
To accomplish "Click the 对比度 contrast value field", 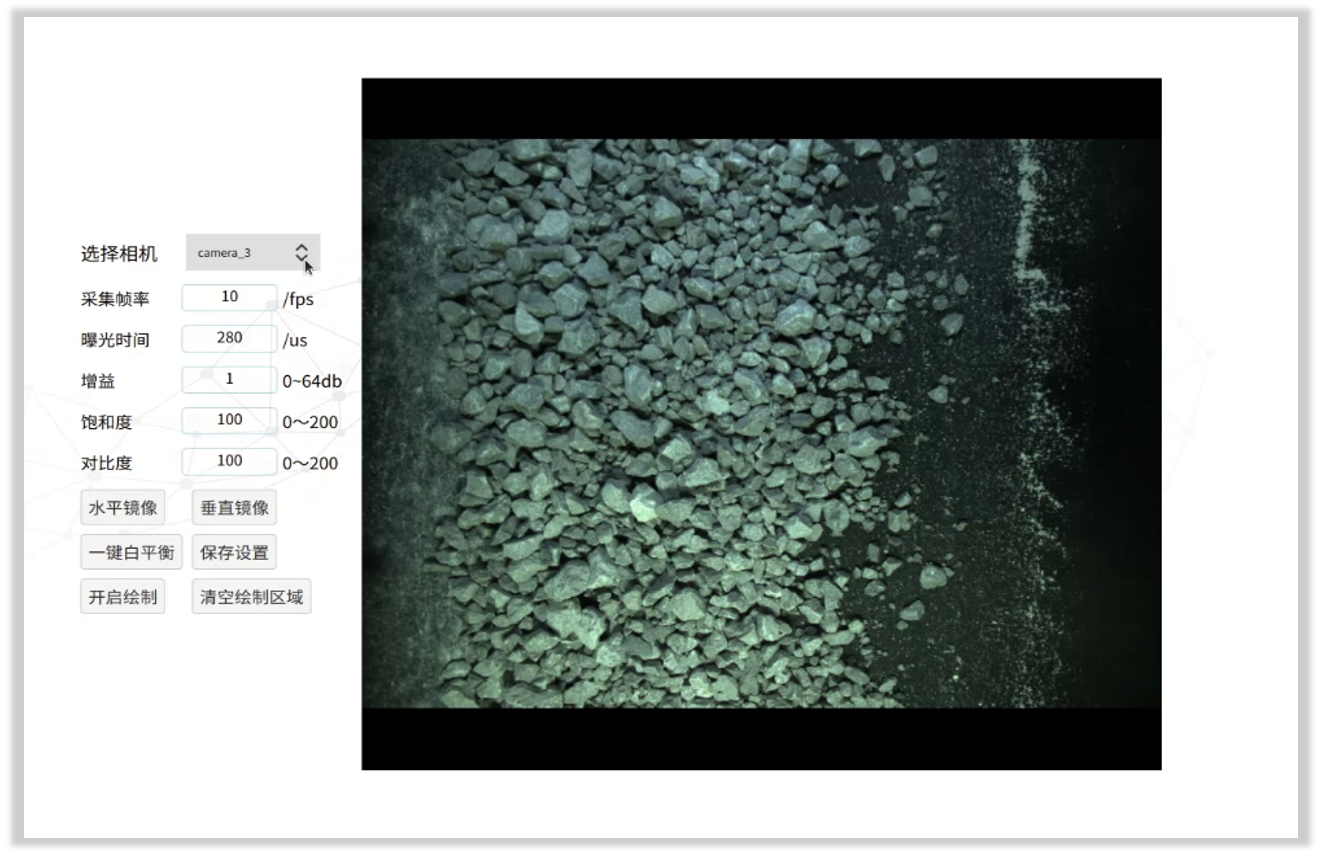I will click(x=229, y=461).
